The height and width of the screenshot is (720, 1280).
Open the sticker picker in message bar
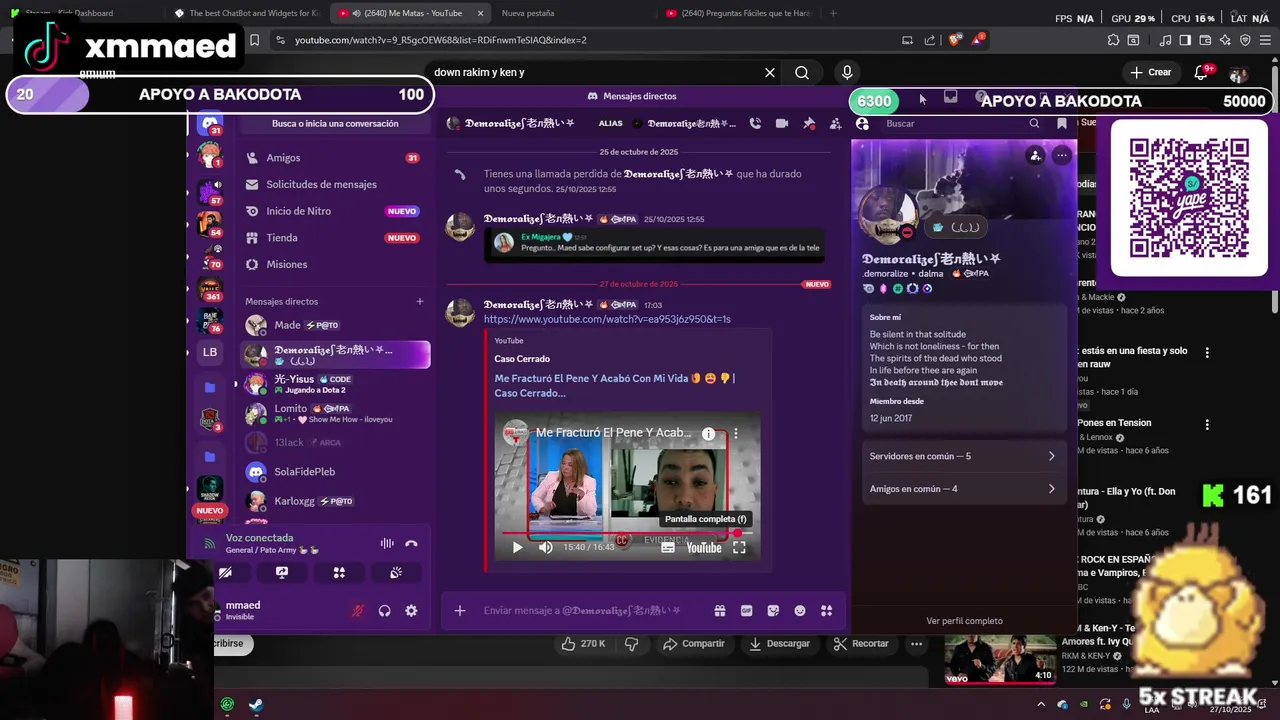(773, 611)
